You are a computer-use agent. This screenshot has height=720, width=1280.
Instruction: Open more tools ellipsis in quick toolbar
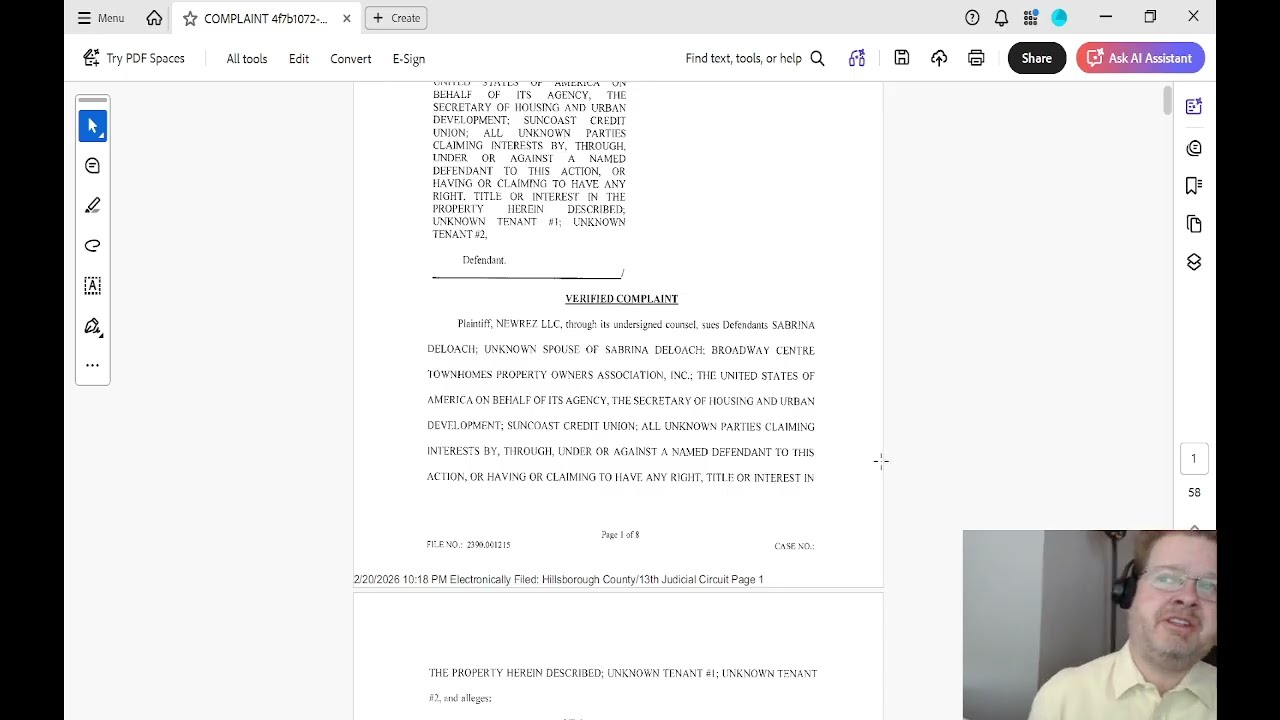coord(93,365)
